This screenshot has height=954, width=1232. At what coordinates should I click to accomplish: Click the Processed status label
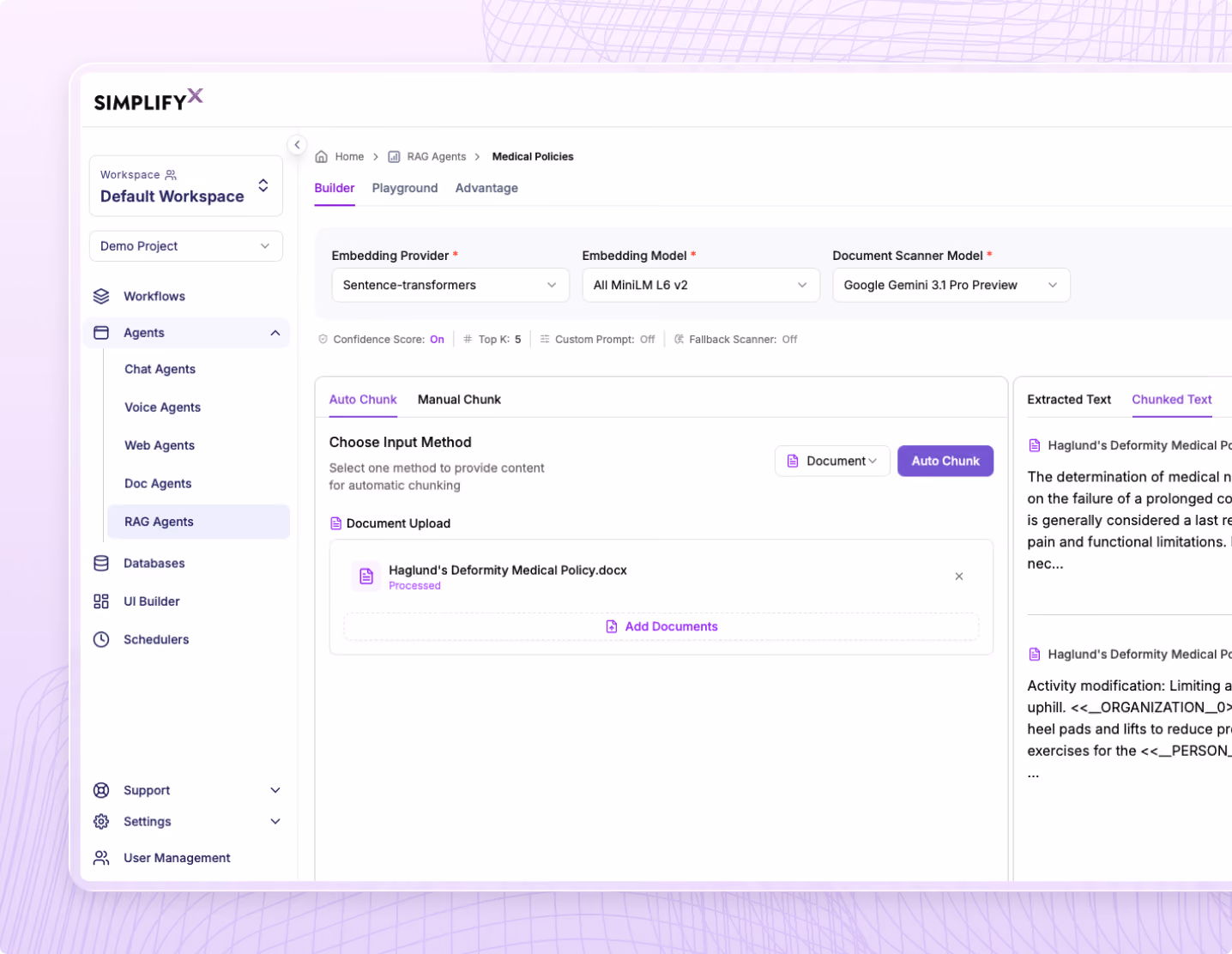[x=415, y=586]
